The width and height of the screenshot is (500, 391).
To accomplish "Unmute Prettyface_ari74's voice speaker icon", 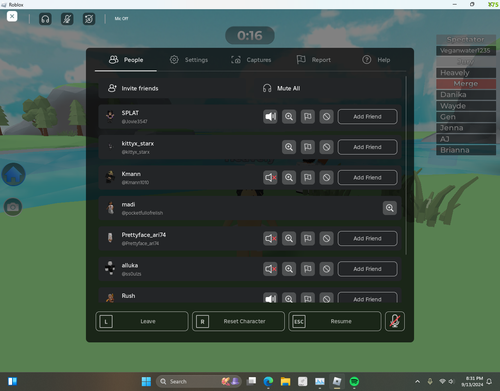I will 270,238.
